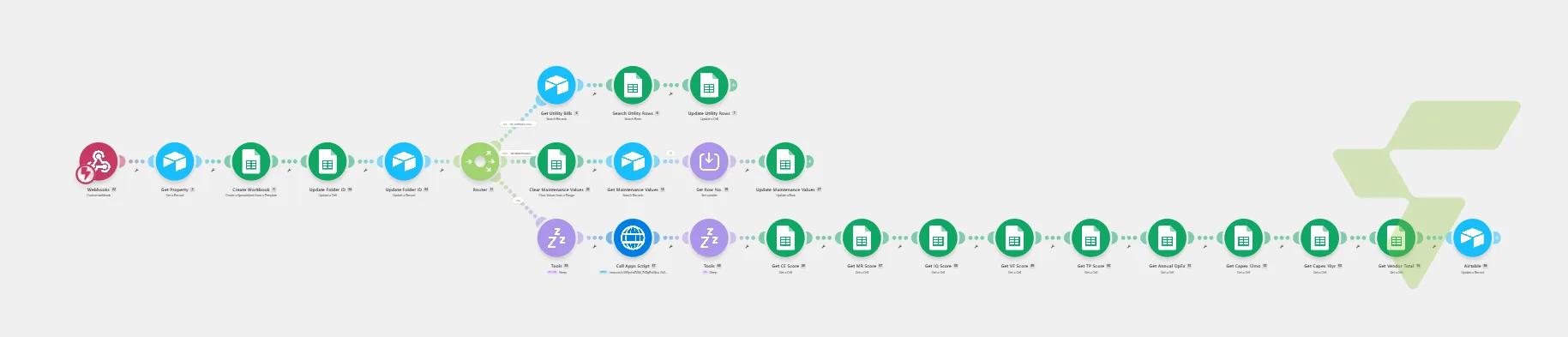Open the Search Utility Rows module

pos(633,85)
